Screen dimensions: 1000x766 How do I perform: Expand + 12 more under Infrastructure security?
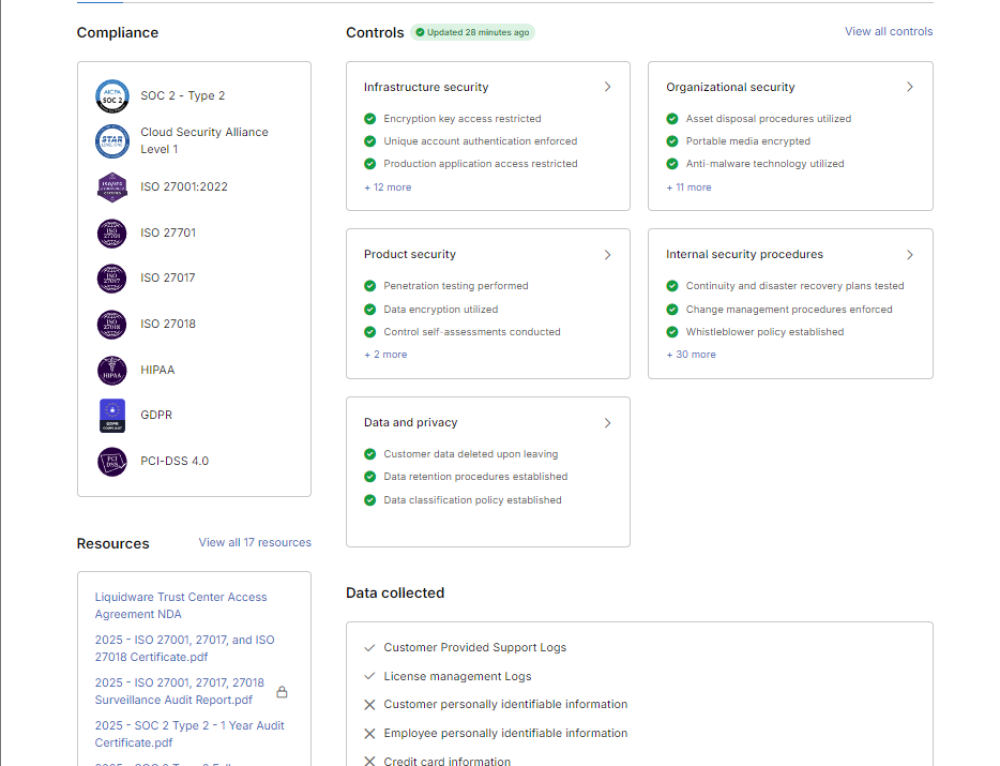(387, 187)
